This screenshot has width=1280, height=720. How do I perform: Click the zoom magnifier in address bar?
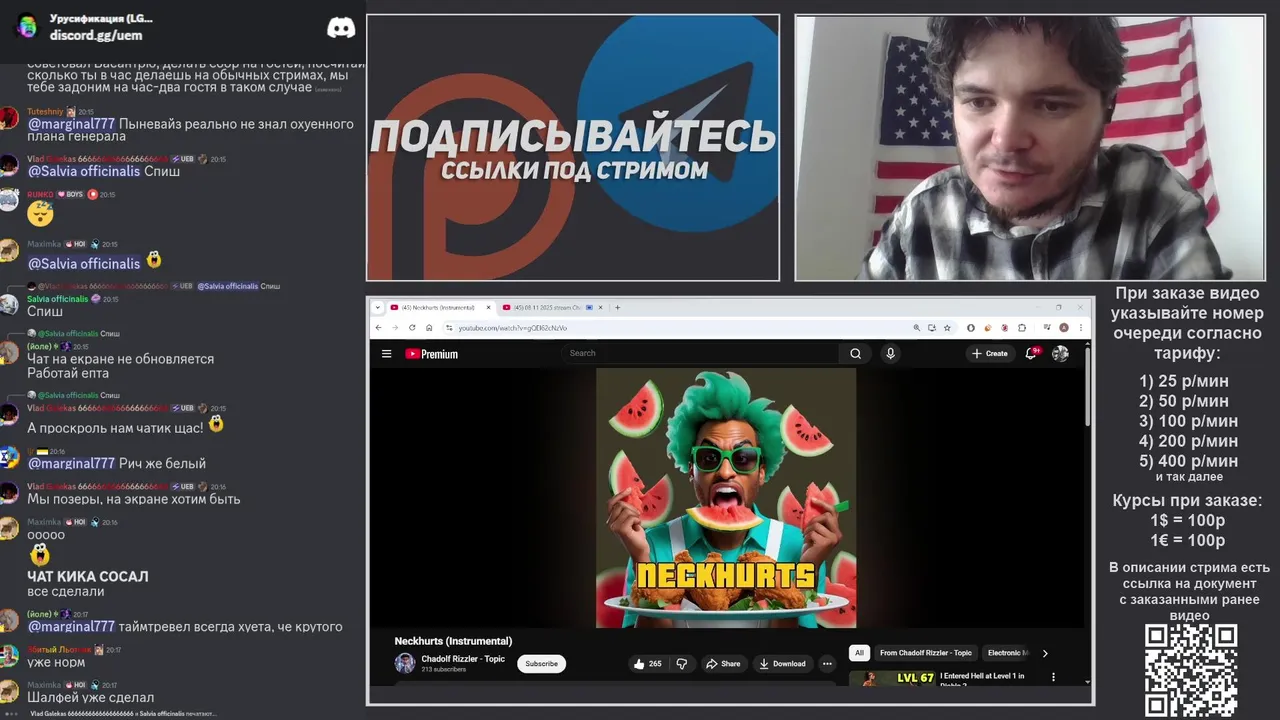(916, 328)
